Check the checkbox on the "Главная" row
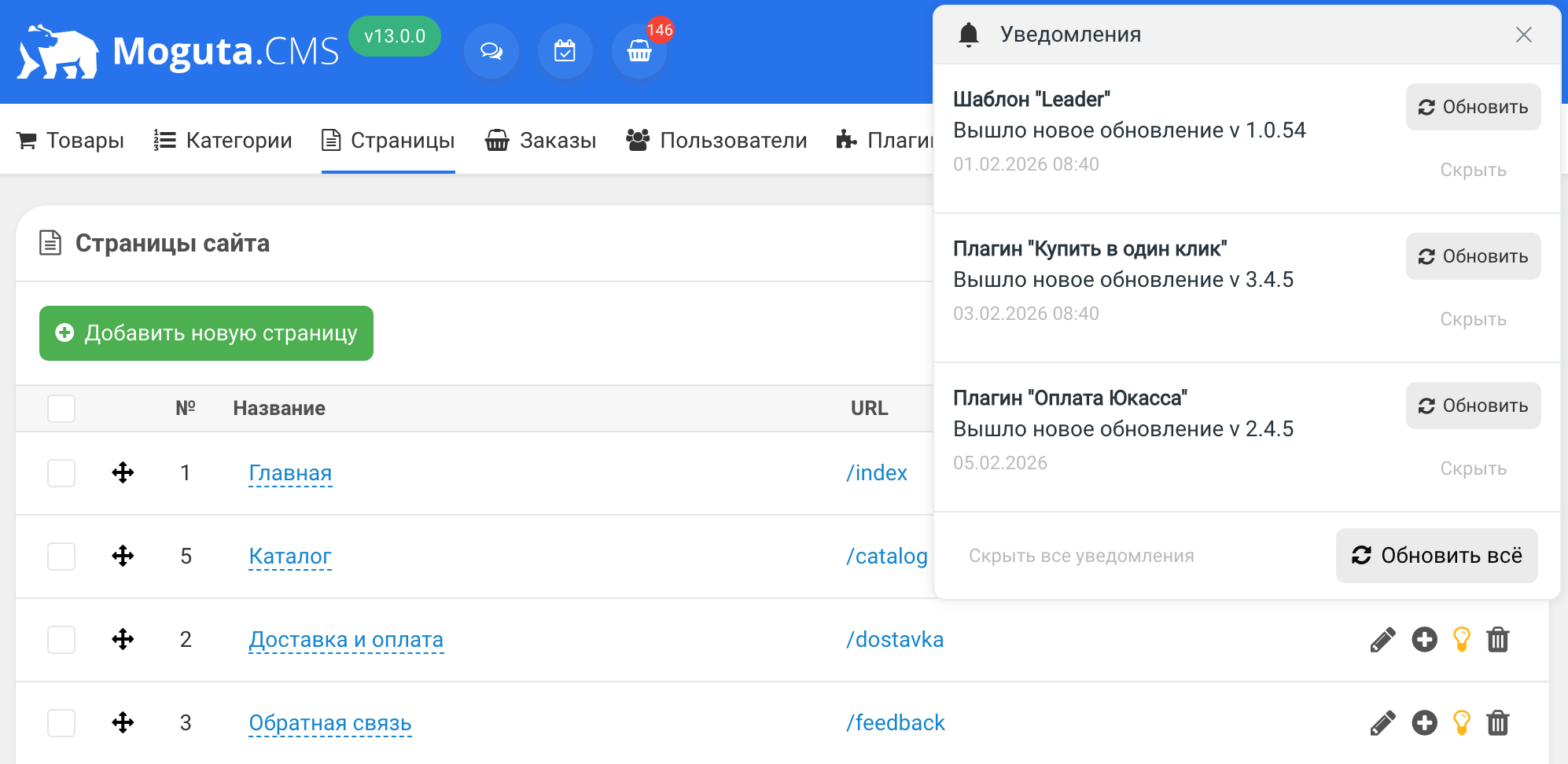Image resolution: width=1568 pixels, height=764 pixels. (x=61, y=472)
